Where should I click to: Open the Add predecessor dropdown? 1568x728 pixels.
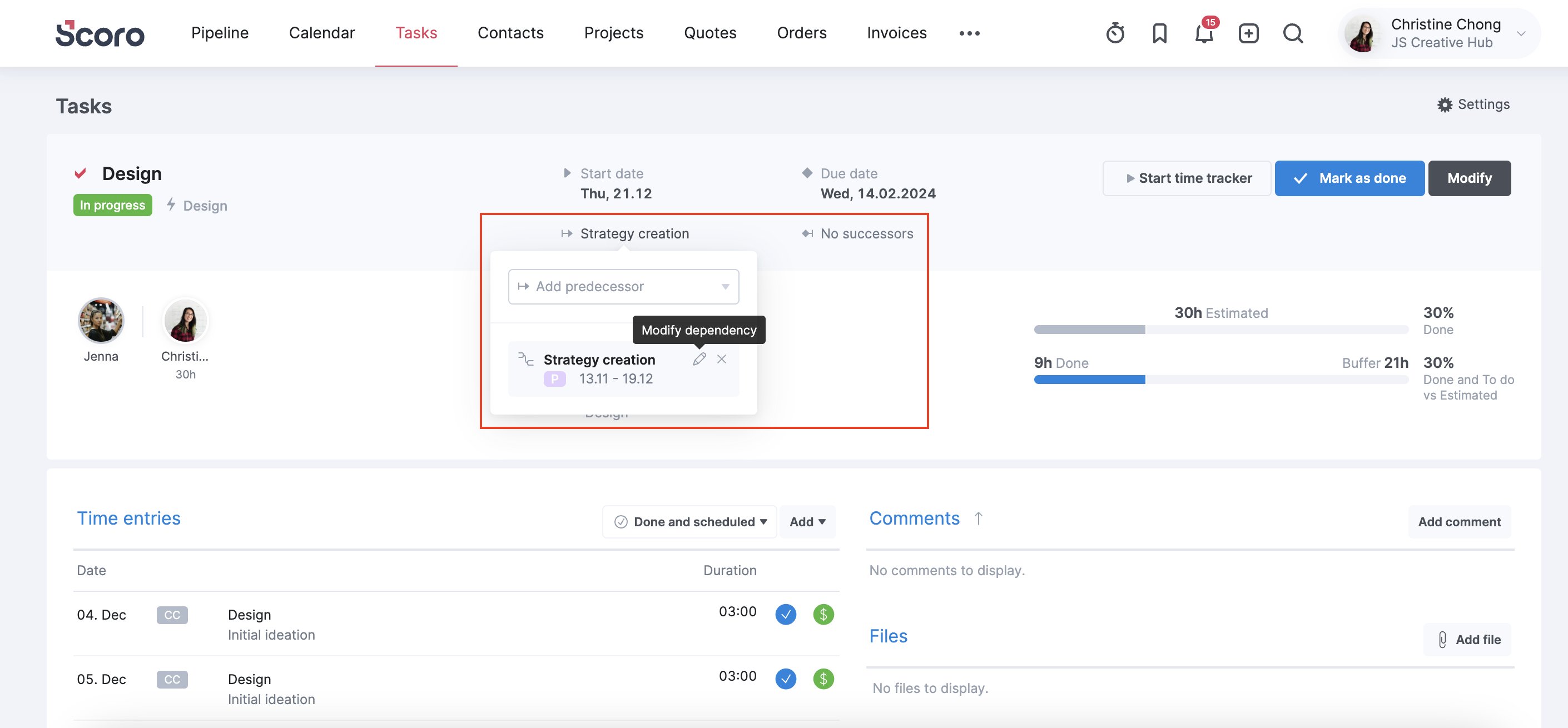[x=623, y=286]
